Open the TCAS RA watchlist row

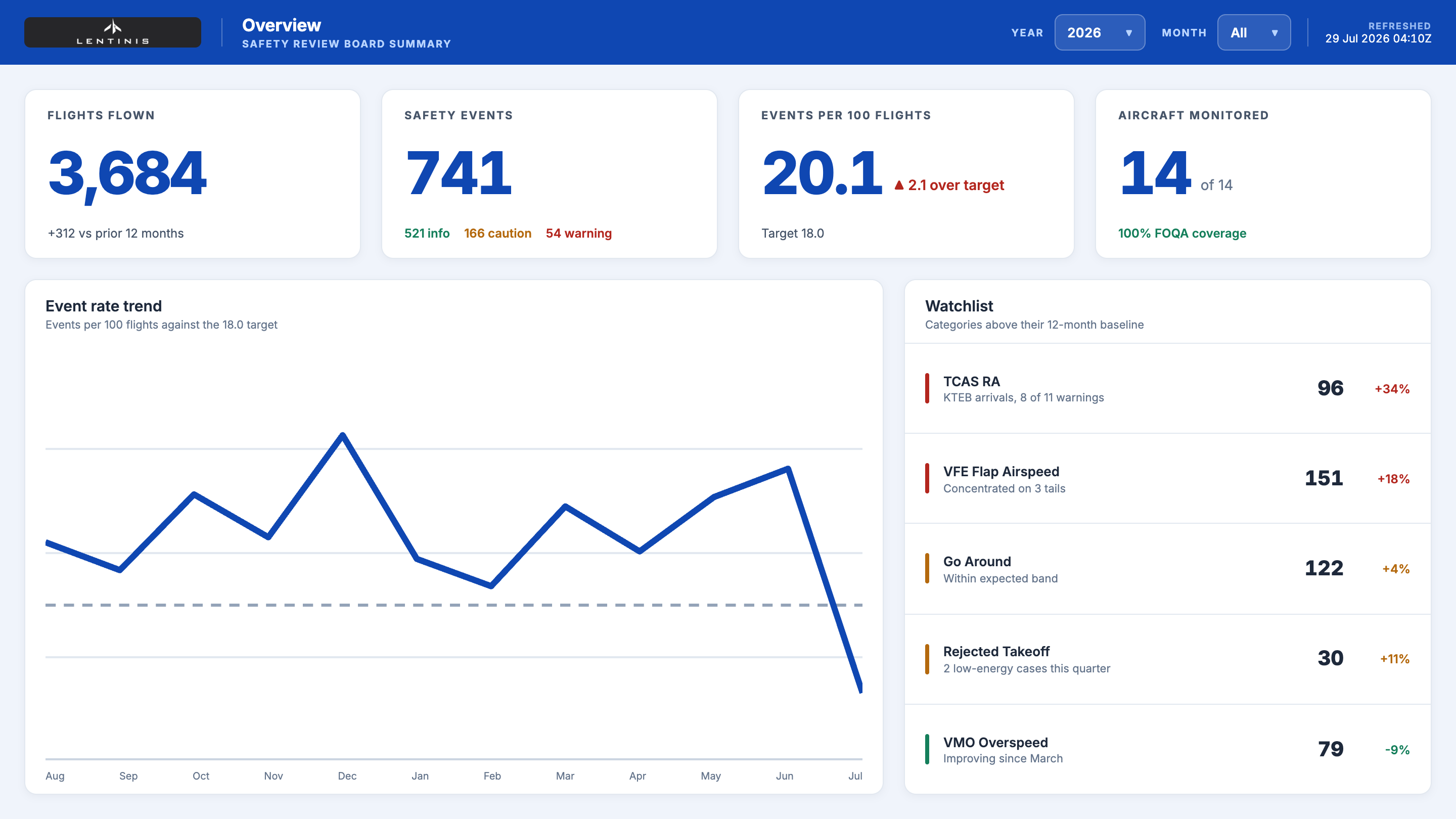(1167, 388)
